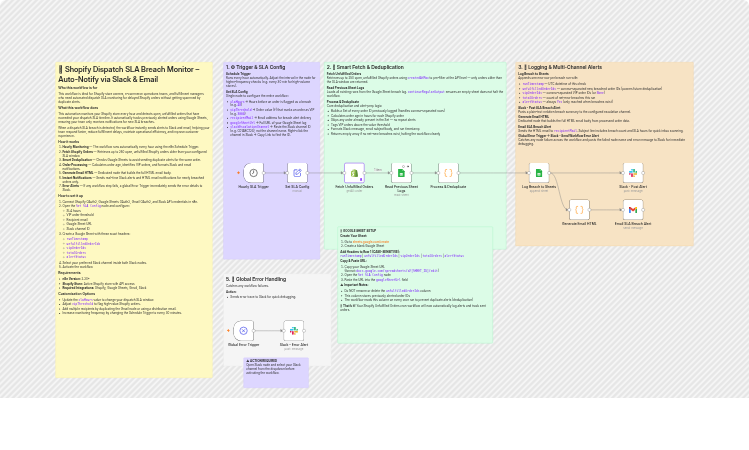The height and width of the screenshot is (450, 749).
Task: Open the Slack - Error Alert node
Action: (x=294, y=331)
